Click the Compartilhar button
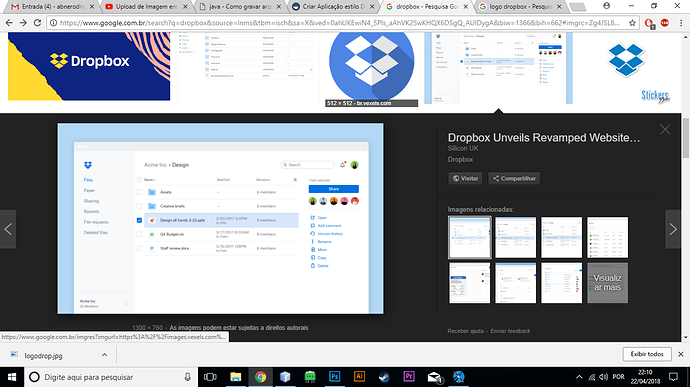690x387 pixels. (514, 178)
